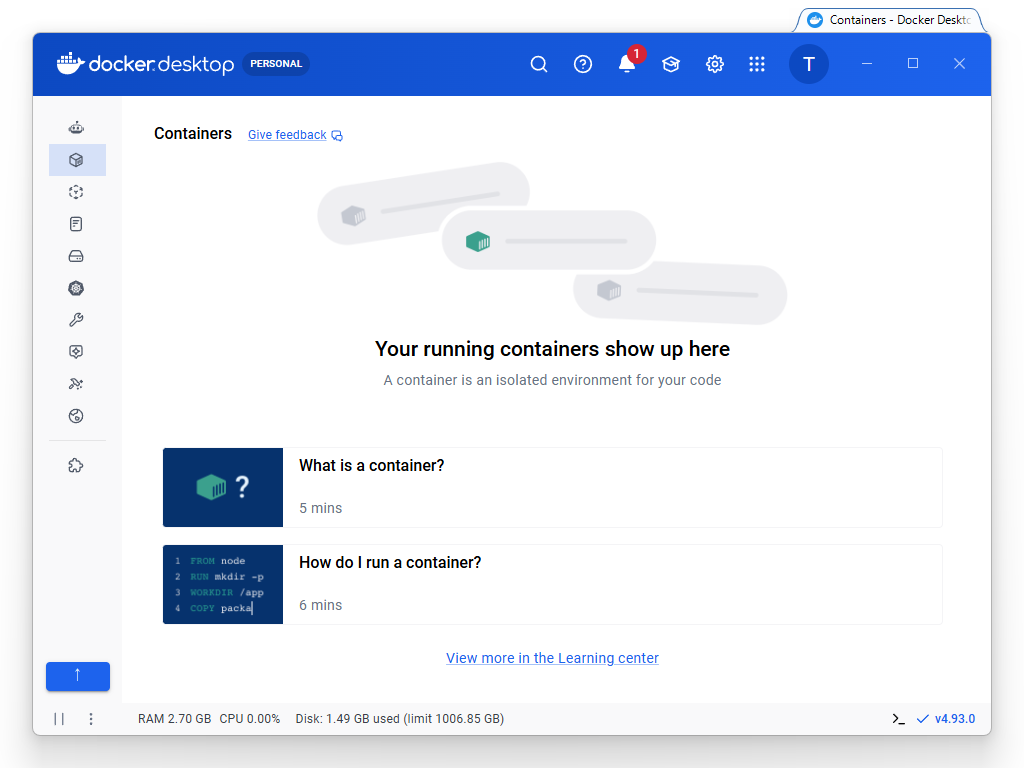Click the container question-mark thumbnail
The height and width of the screenshot is (768, 1024).
point(223,487)
